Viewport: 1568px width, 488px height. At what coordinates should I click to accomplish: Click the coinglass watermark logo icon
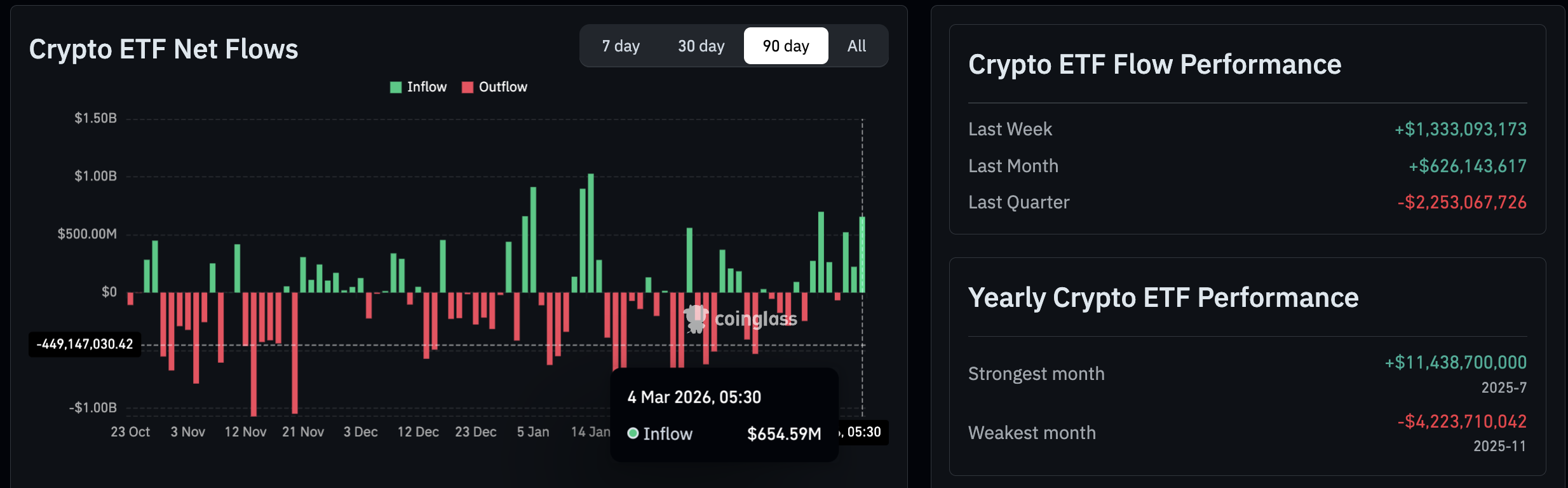(696, 318)
